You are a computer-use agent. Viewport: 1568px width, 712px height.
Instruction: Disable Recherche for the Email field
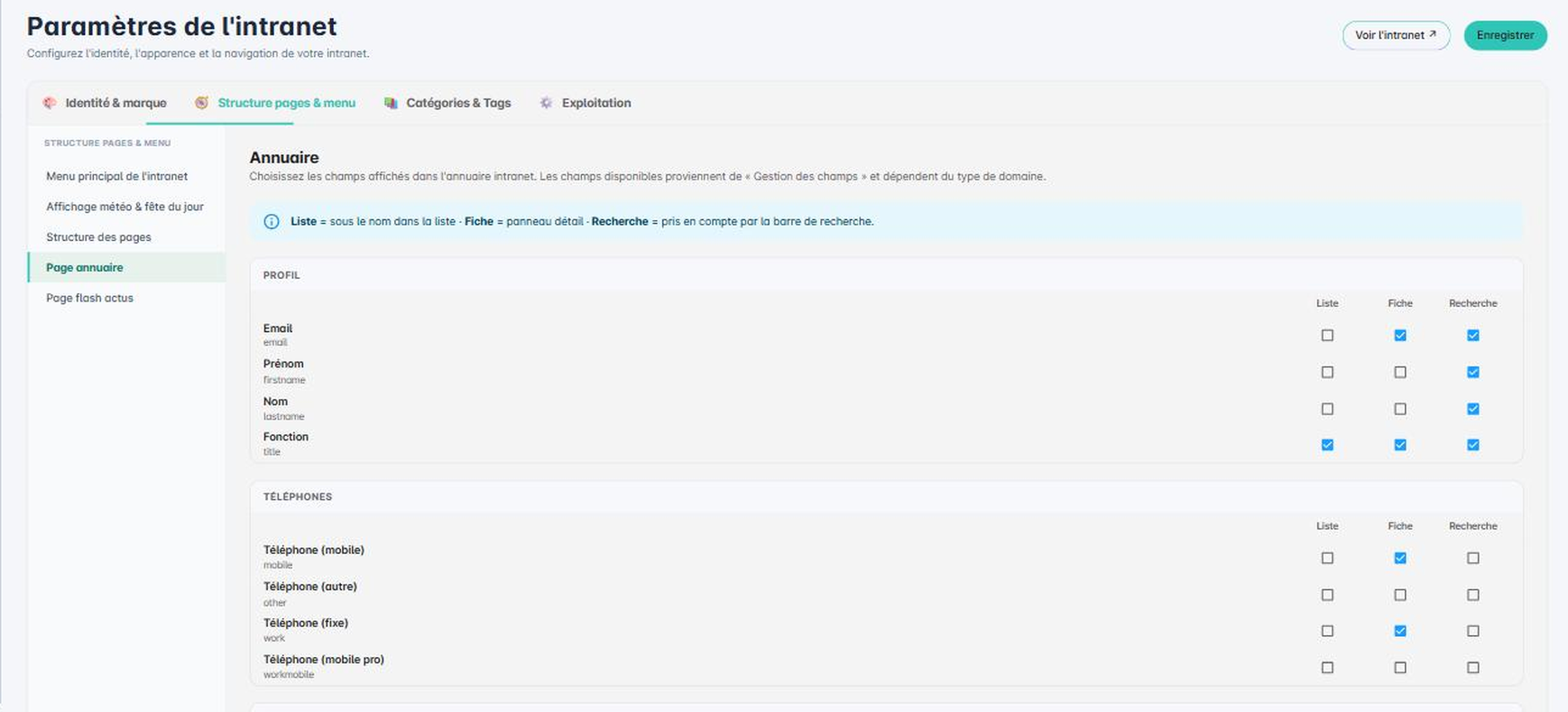1473,336
